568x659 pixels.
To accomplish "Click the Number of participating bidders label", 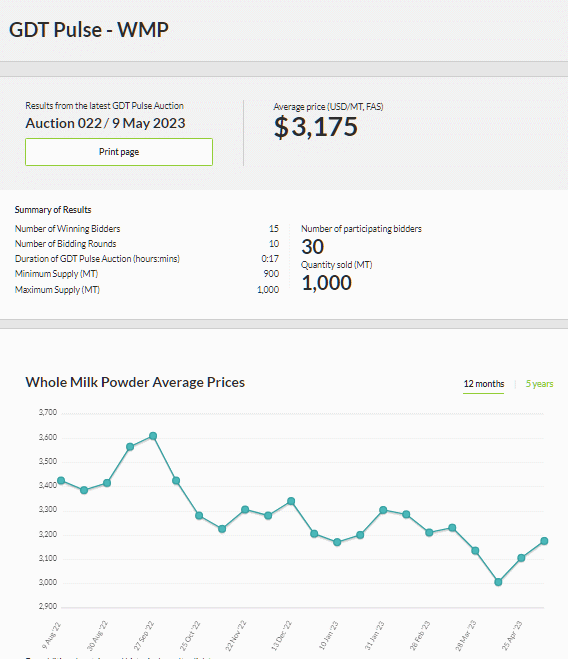I will click(361, 229).
